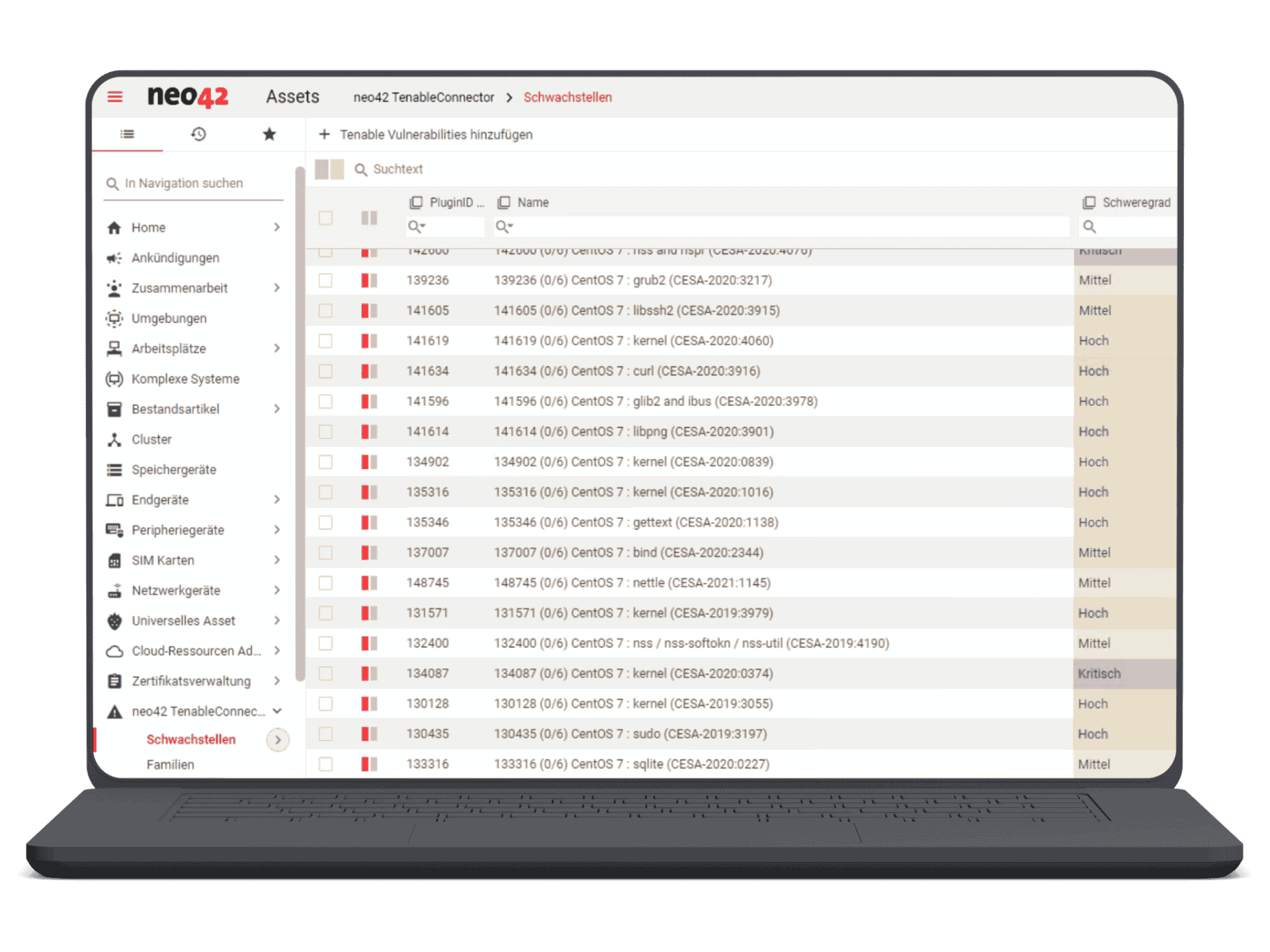Open the red hamburger menu
This screenshot has height=952, width=1270.
pyautogui.click(x=115, y=97)
